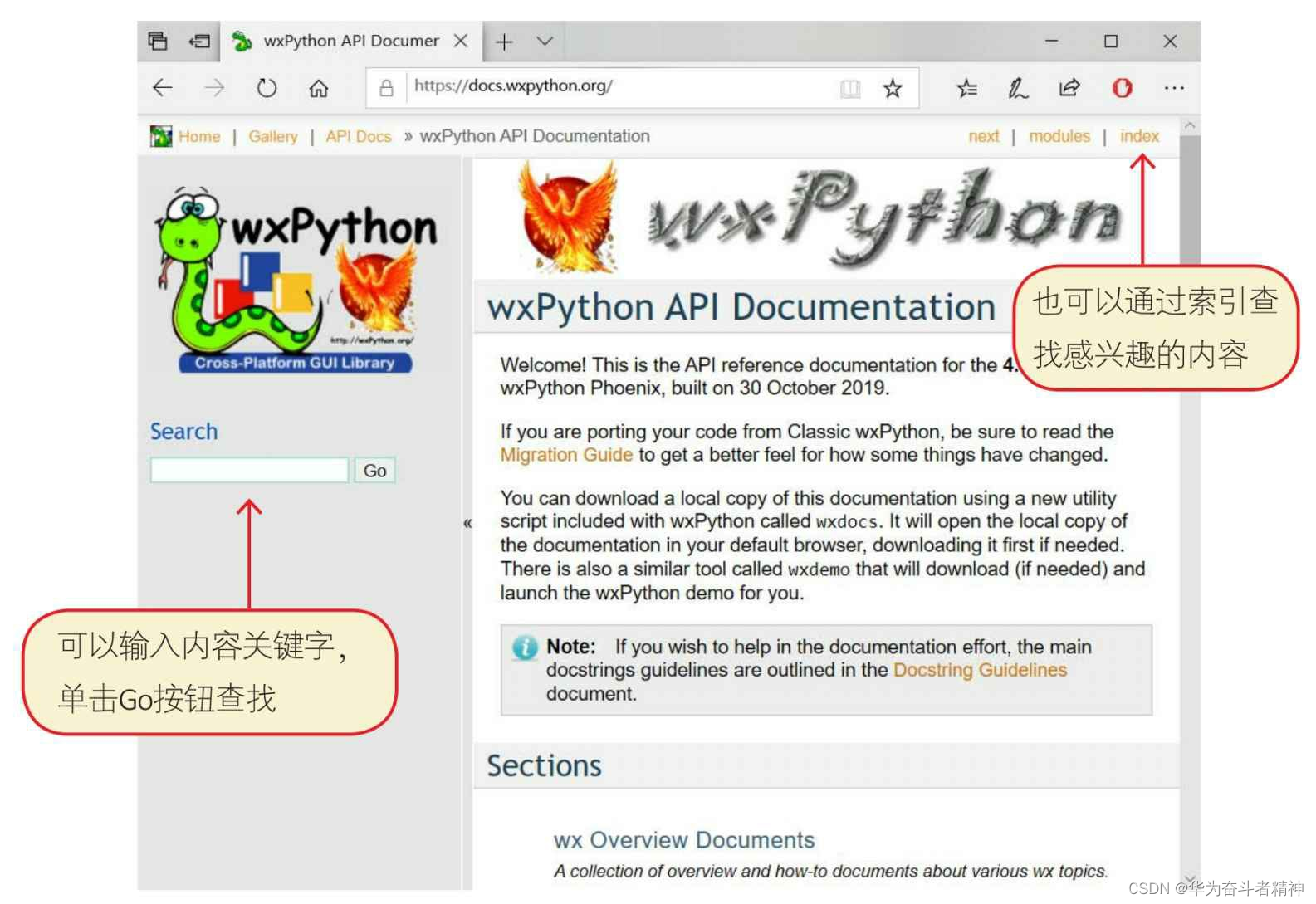
Task: Open the index link
Action: 1139,136
